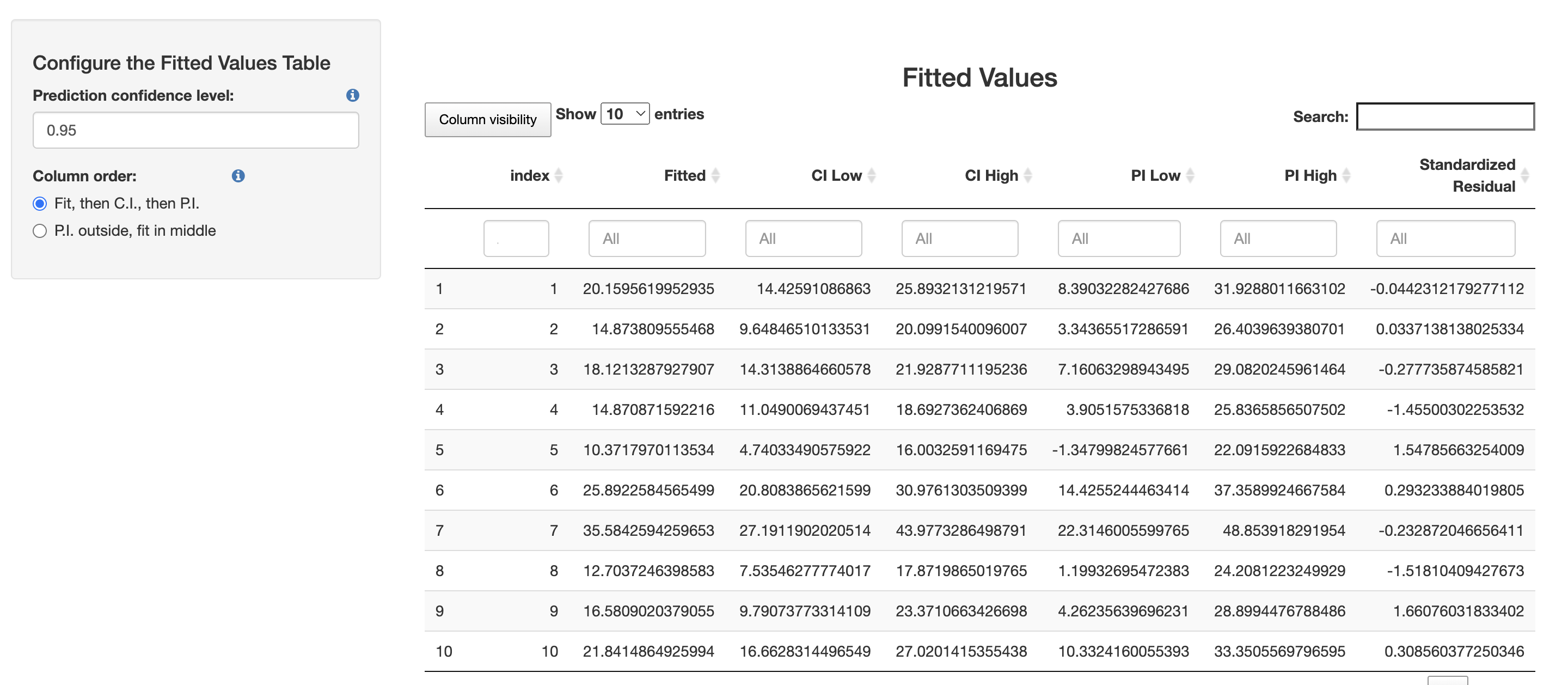
Task: Click the Search input box
Action: coord(1445,117)
